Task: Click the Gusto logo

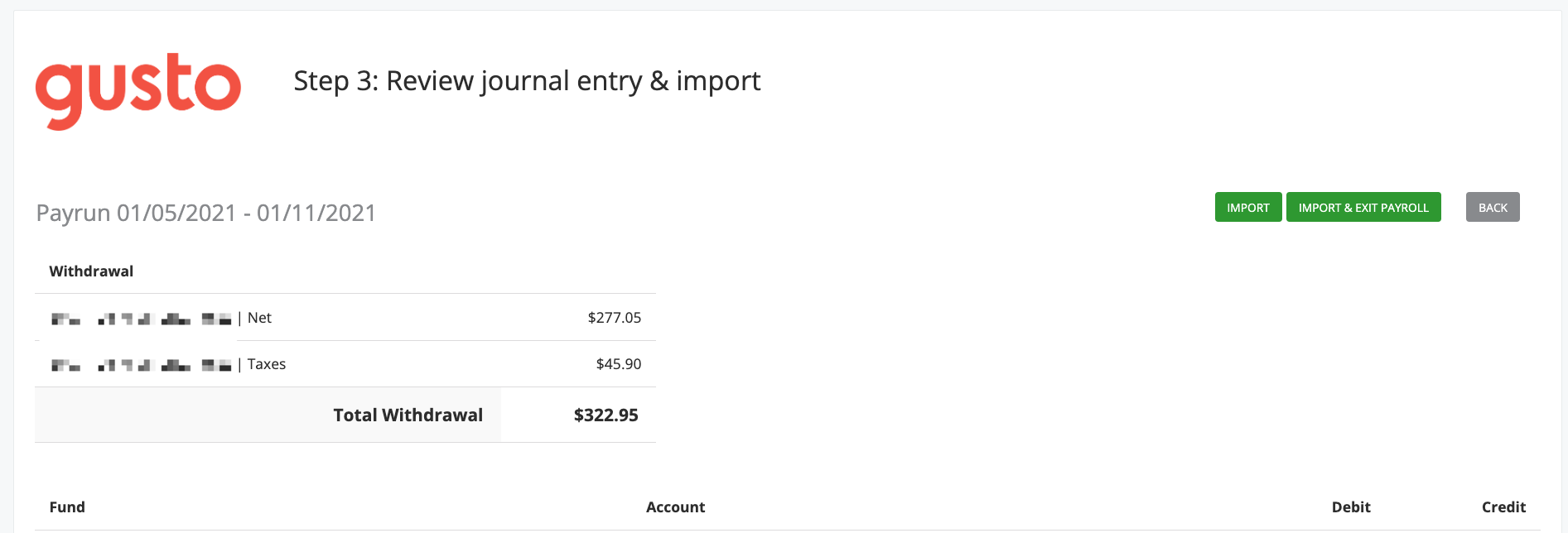Action: point(138,91)
